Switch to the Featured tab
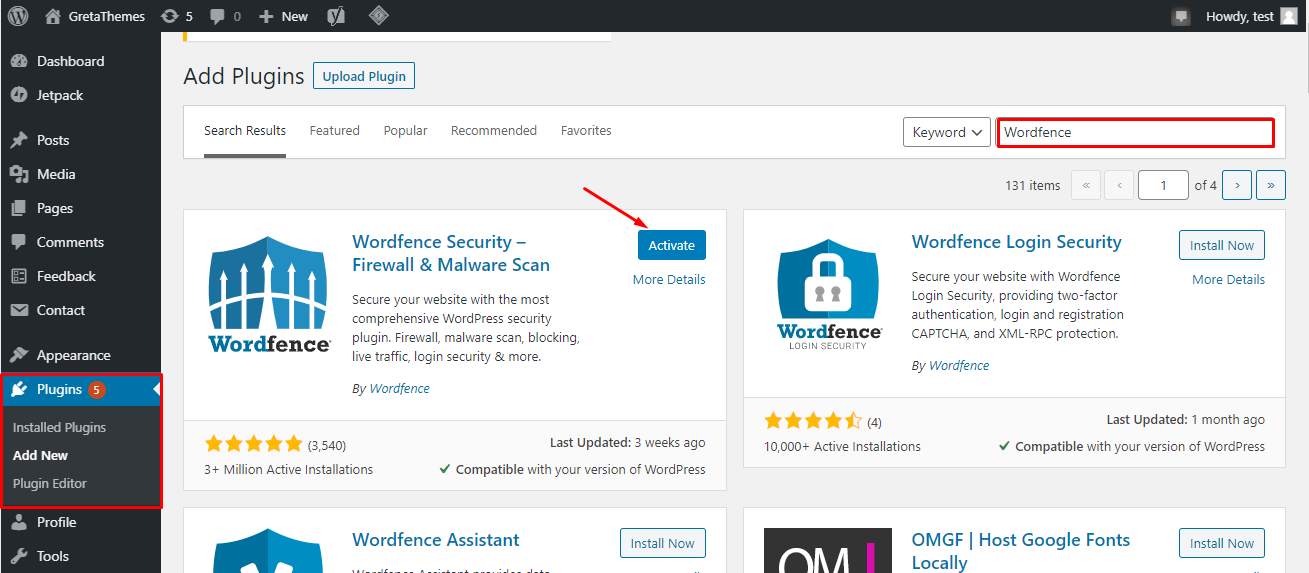The height and width of the screenshot is (573, 1309). 335,131
